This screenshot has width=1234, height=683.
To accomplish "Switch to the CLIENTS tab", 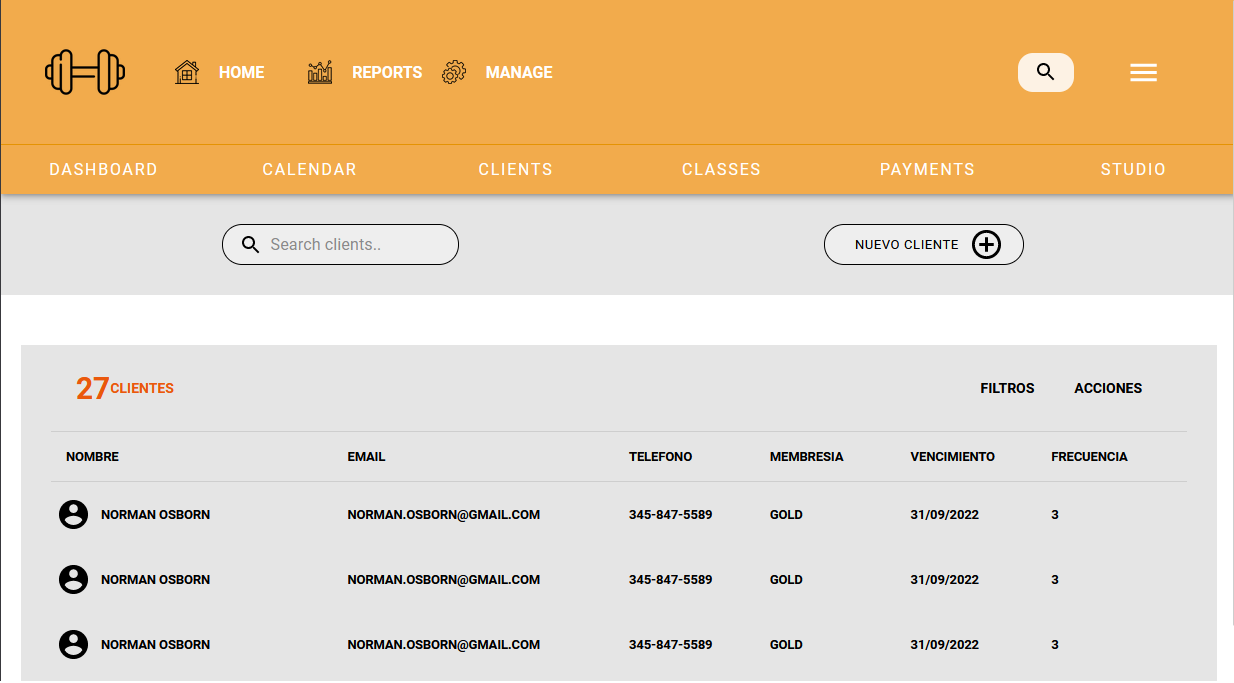I will coord(516,169).
